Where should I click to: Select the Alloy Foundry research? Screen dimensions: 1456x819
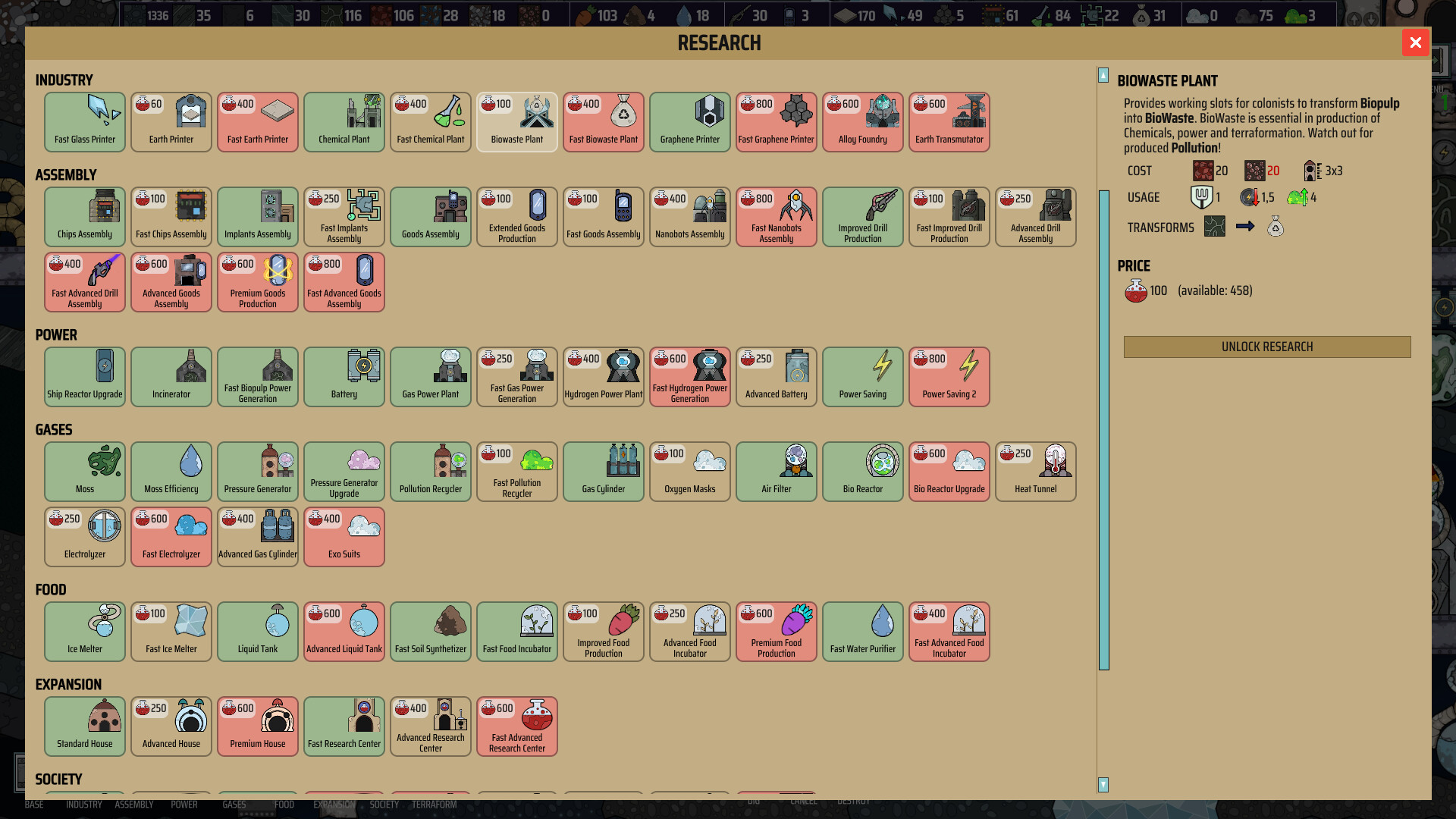862,121
